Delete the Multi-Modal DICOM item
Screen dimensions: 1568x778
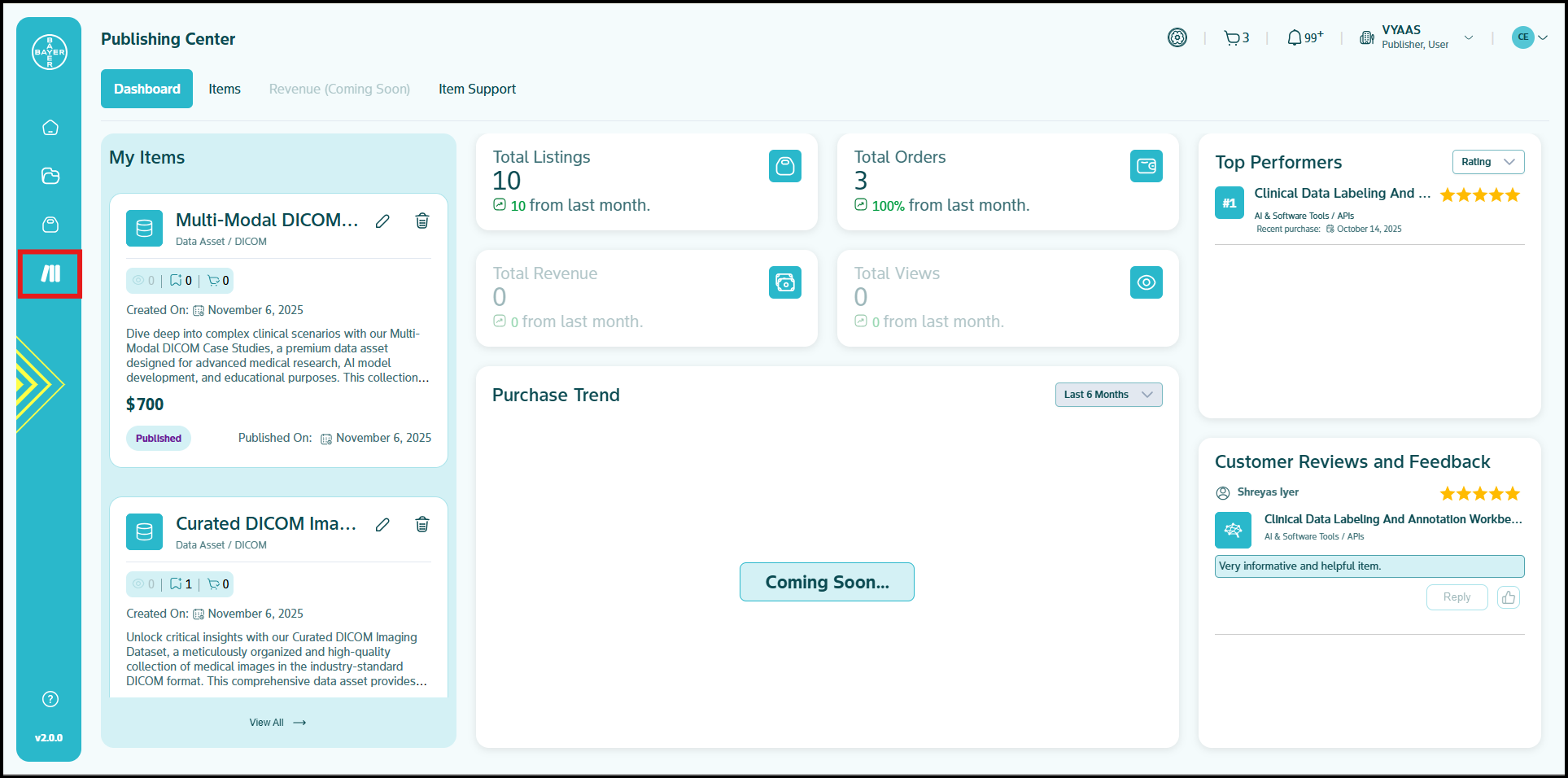(x=422, y=221)
